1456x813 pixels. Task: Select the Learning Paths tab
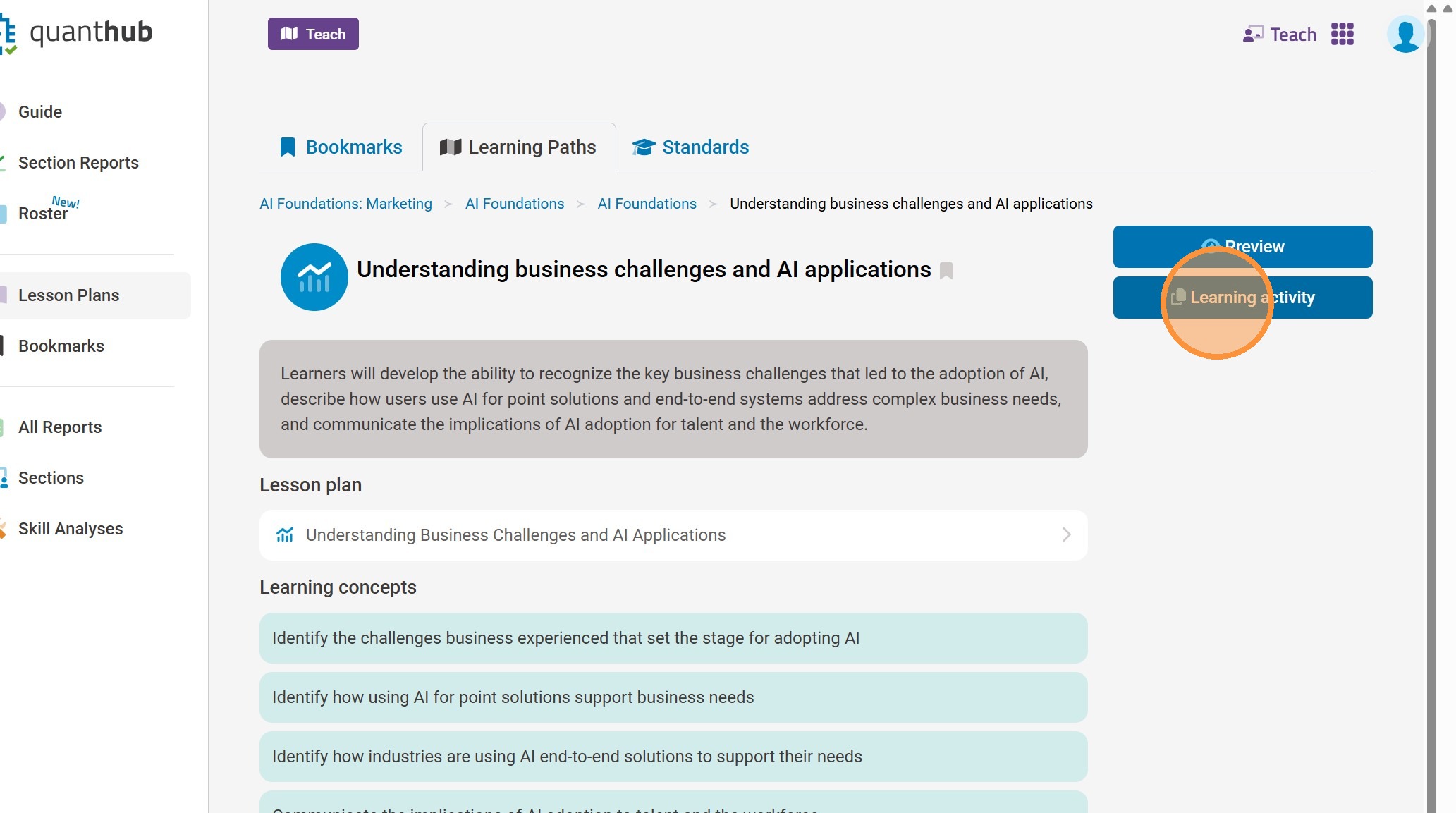pyautogui.click(x=519, y=147)
